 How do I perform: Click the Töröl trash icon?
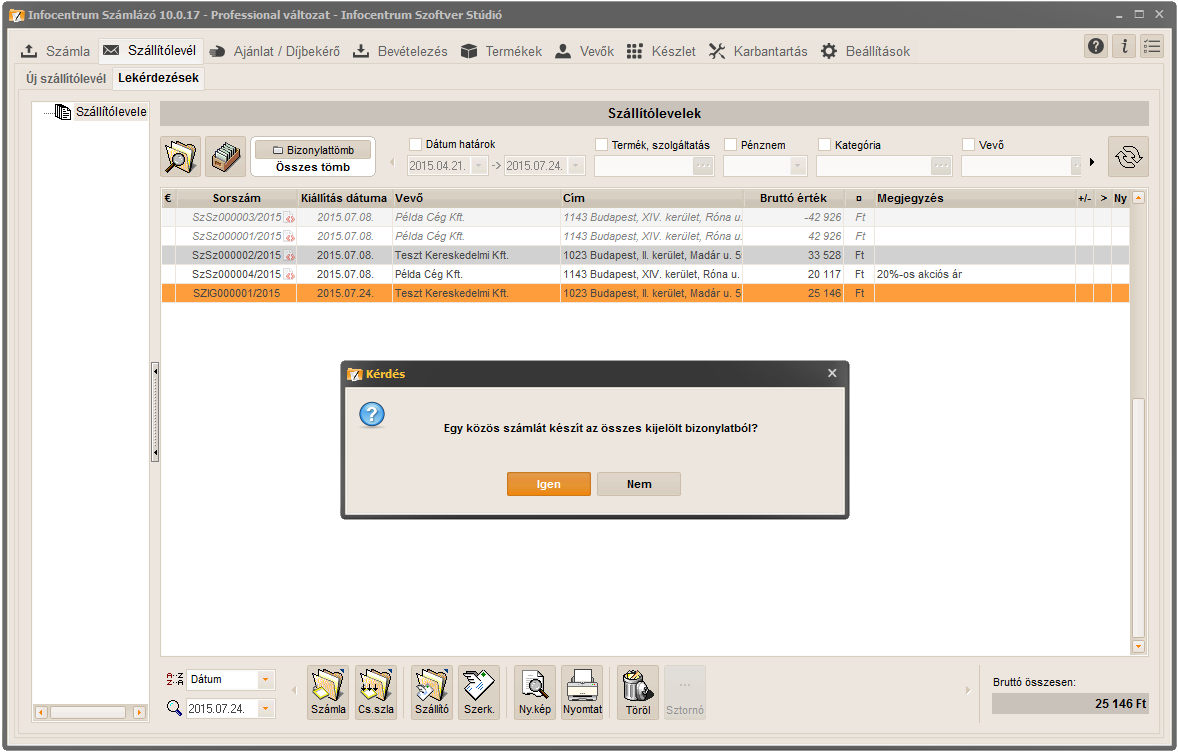(638, 692)
